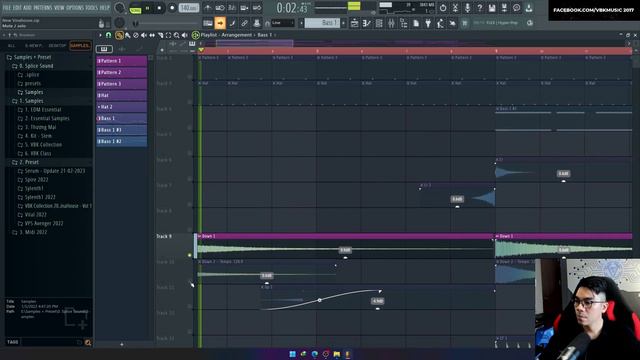Open the PATTERNS menu

coord(42,8)
